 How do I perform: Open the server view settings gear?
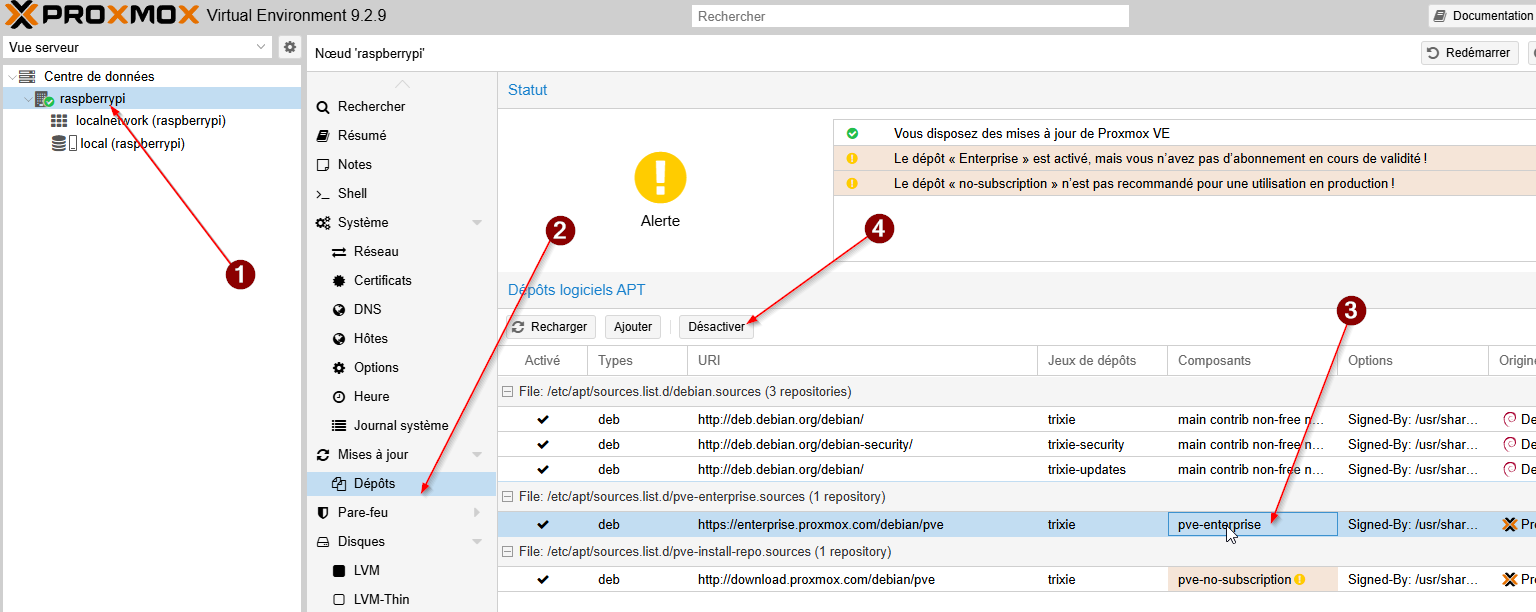pyautogui.click(x=289, y=47)
